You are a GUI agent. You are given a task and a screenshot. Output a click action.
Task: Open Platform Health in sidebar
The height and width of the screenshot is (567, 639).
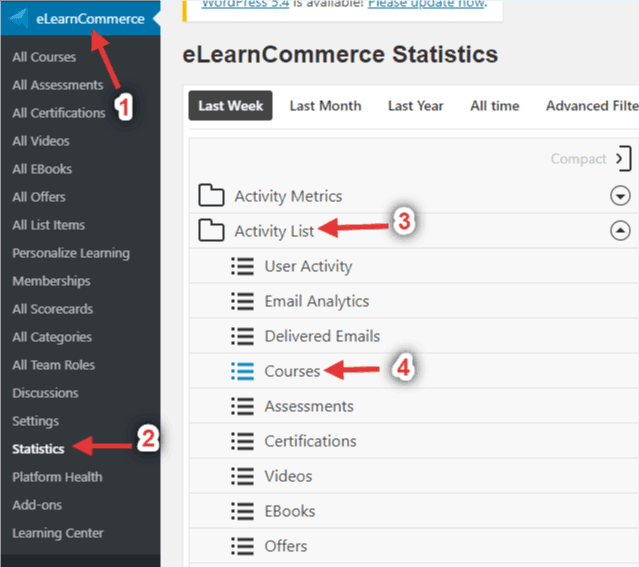coord(57,477)
